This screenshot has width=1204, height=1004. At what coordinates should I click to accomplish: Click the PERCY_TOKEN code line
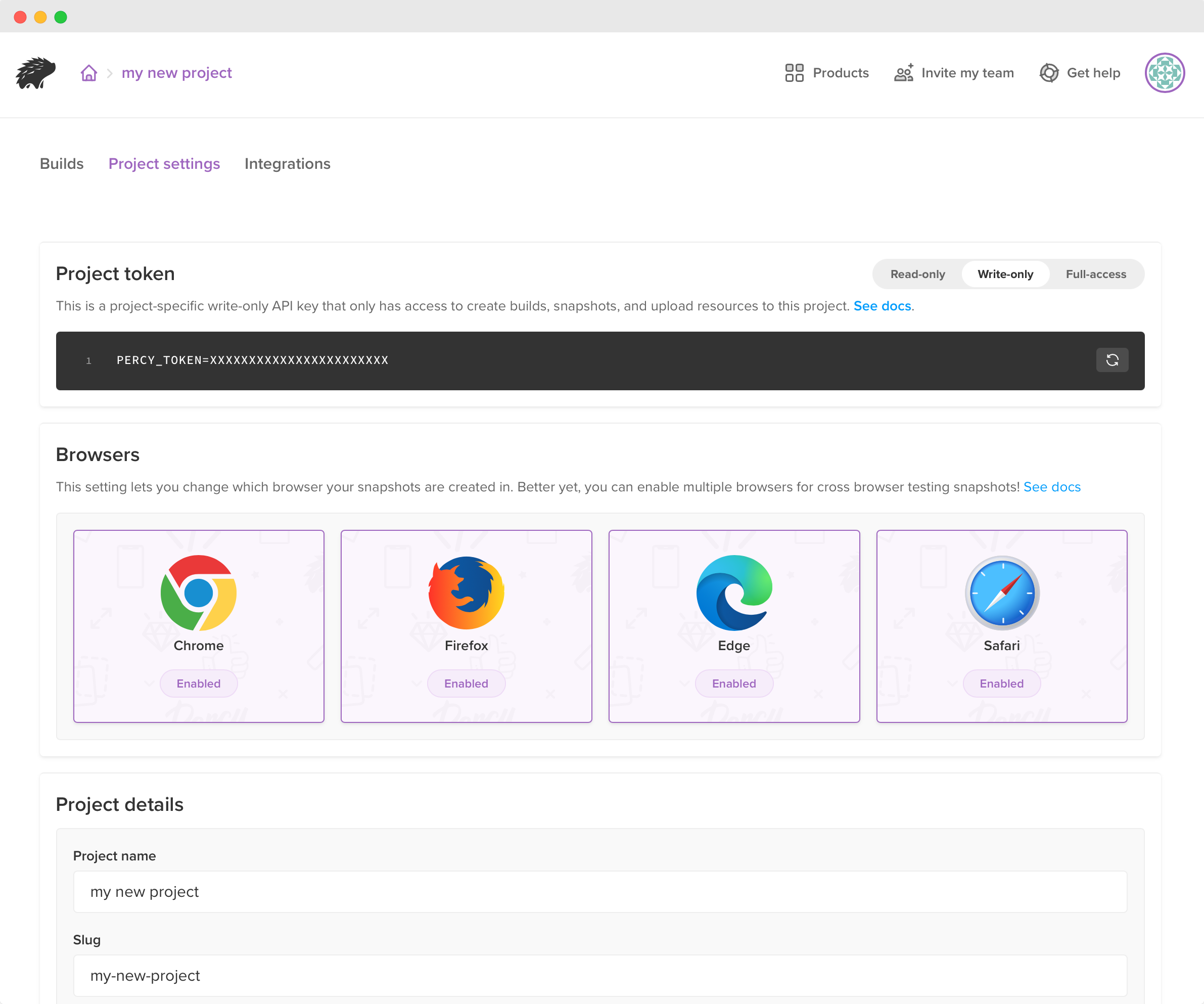coord(252,360)
